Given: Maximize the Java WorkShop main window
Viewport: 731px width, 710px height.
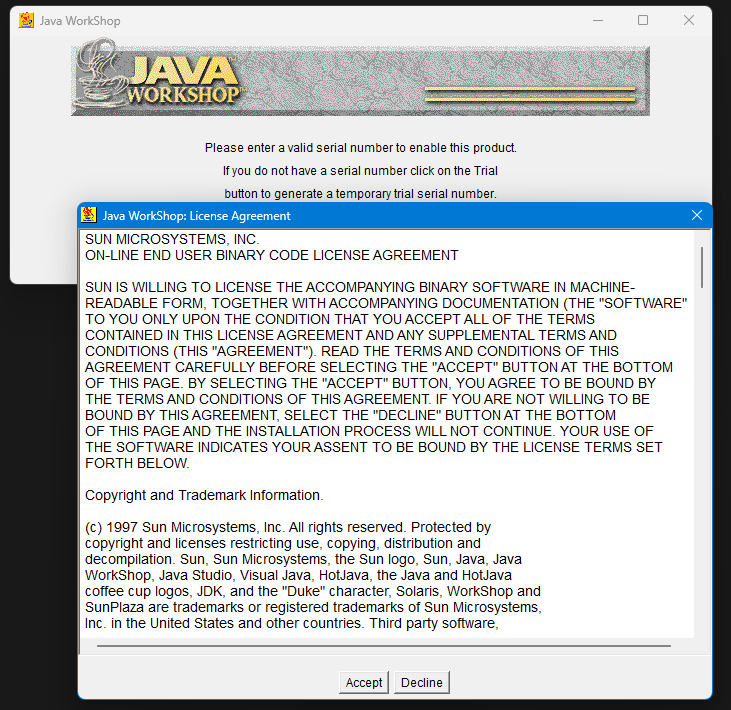Looking at the screenshot, I should 643,21.
